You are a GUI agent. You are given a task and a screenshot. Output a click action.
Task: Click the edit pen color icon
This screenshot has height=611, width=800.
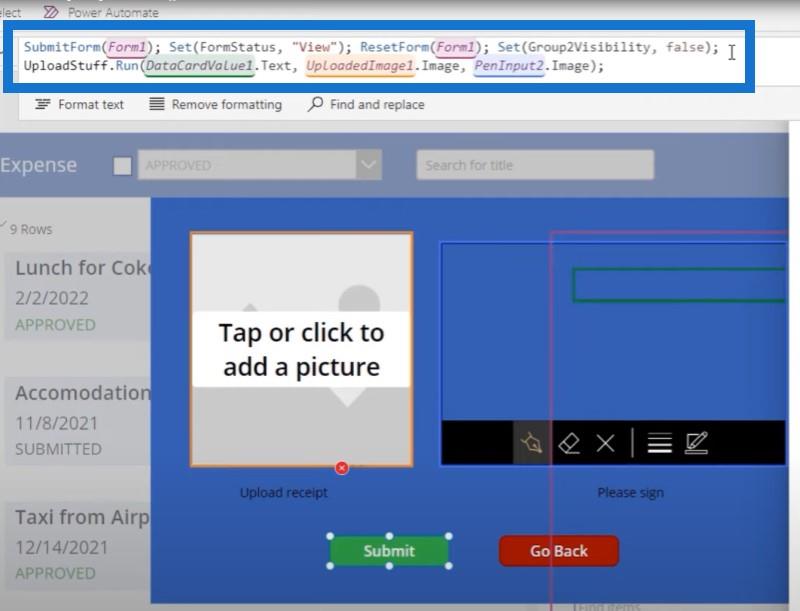pyautogui.click(x=696, y=442)
